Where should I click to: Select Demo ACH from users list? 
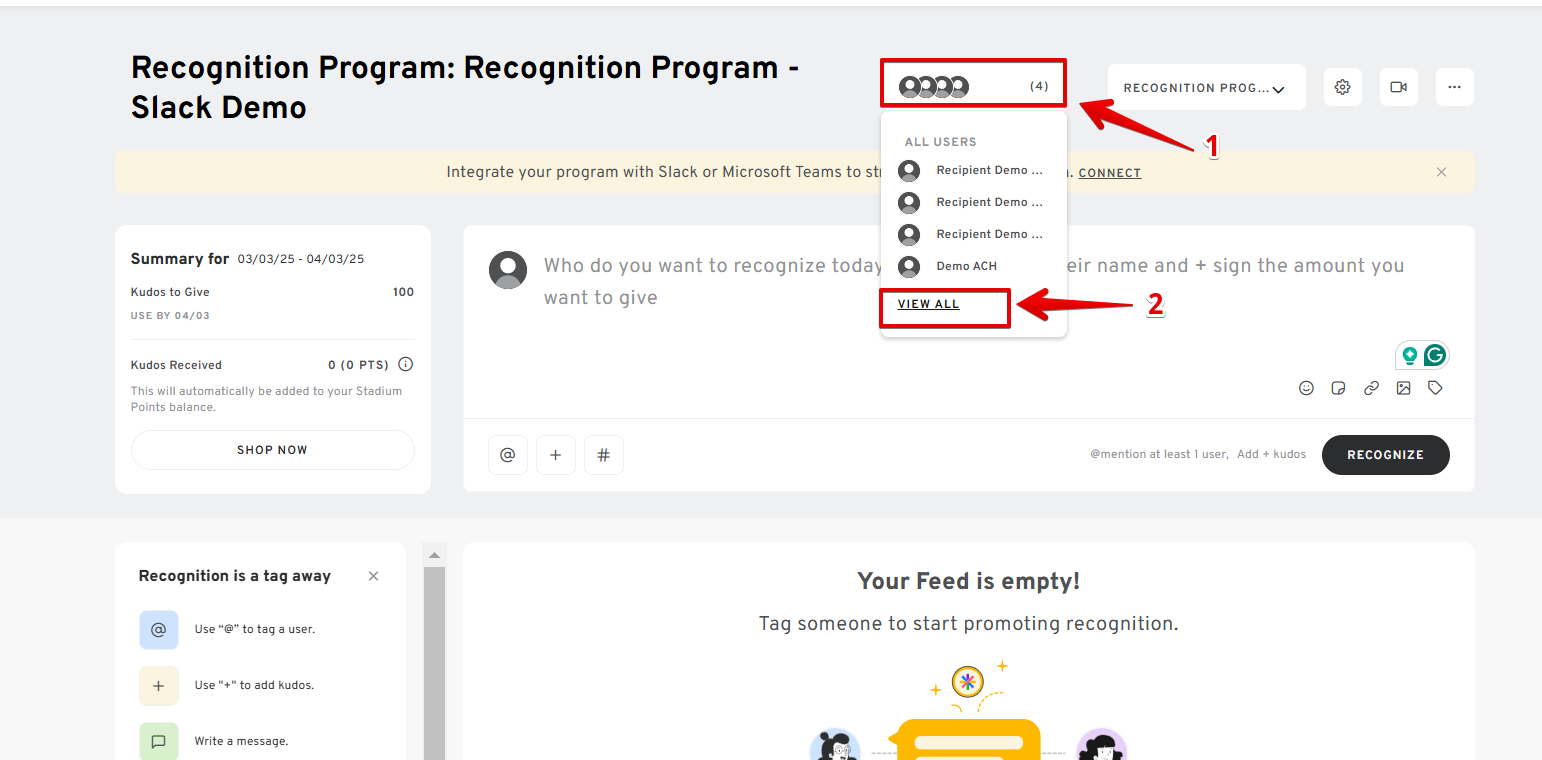(966, 266)
